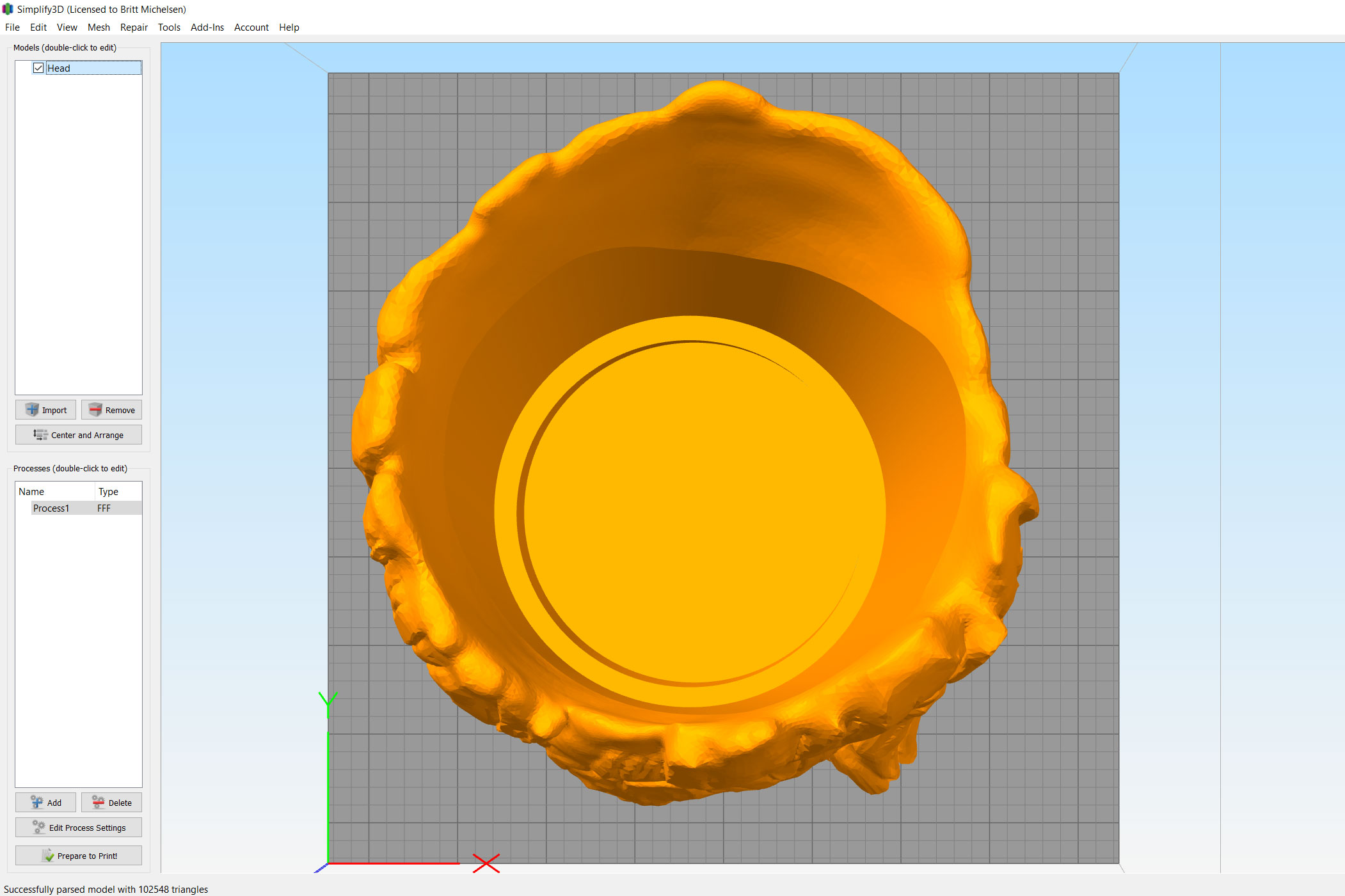
Task: Select the Head model entry
Action: click(x=59, y=68)
